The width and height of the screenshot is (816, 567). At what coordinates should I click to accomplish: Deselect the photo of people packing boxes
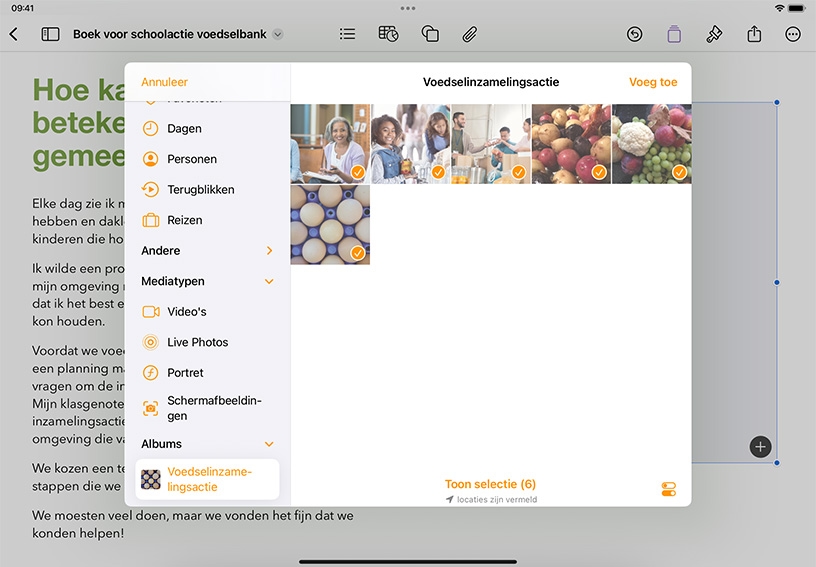pos(491,144)
